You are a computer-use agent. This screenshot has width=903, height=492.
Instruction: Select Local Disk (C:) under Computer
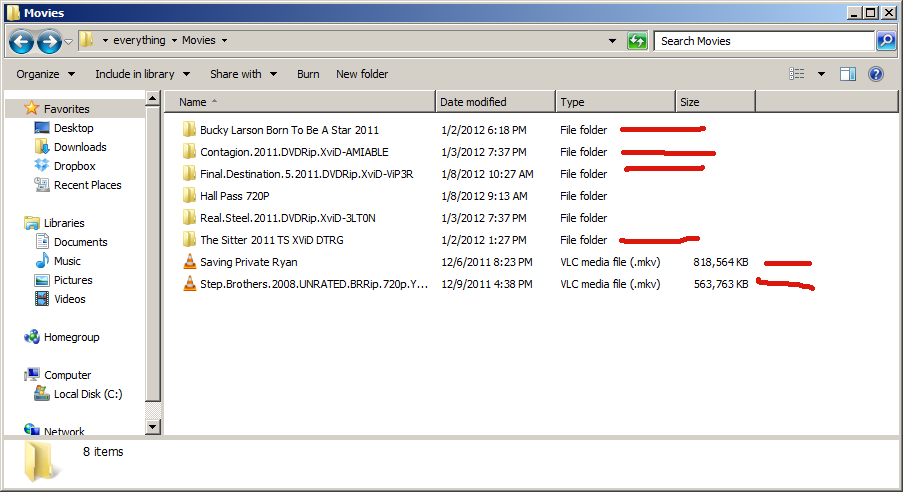click(x=87, y=394)
